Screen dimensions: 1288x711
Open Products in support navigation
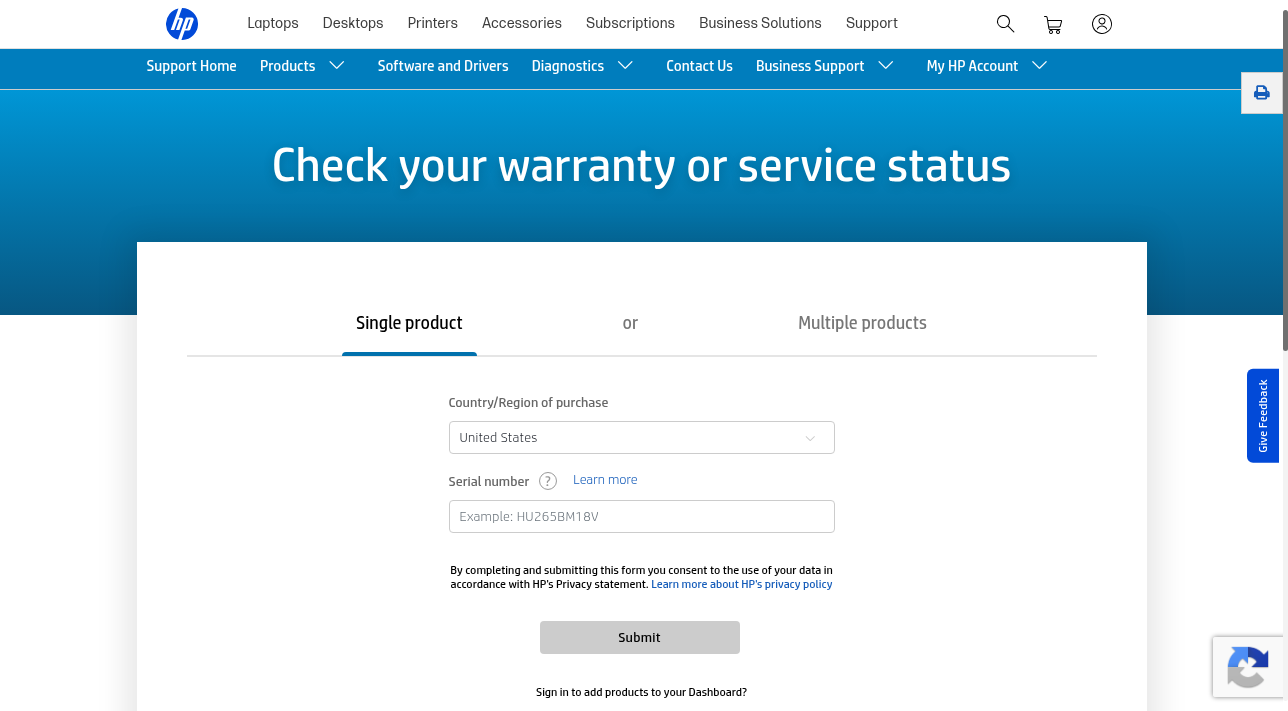point(288,66)
